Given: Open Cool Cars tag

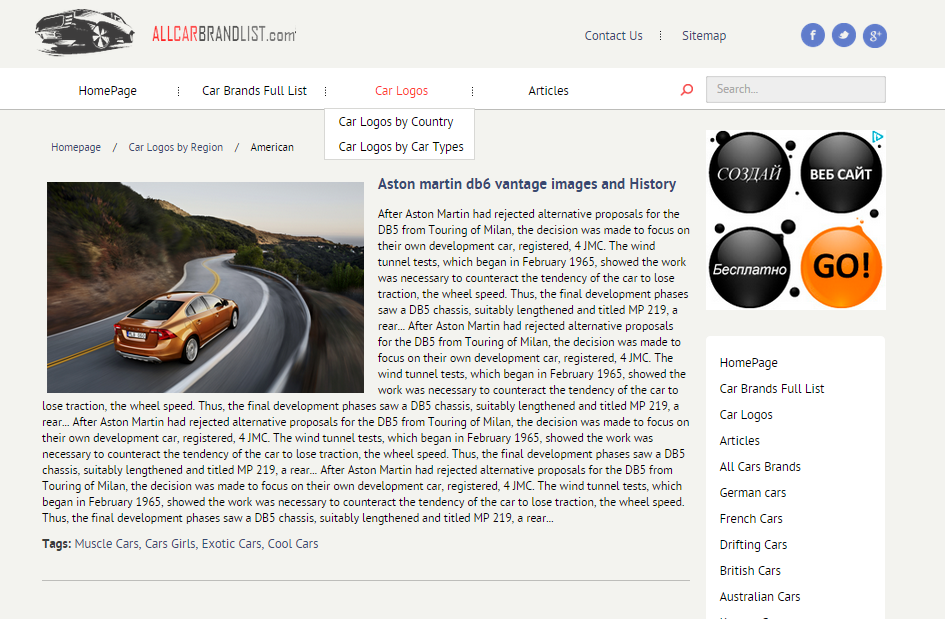Looking at the screenshot, I should [293, 544].
